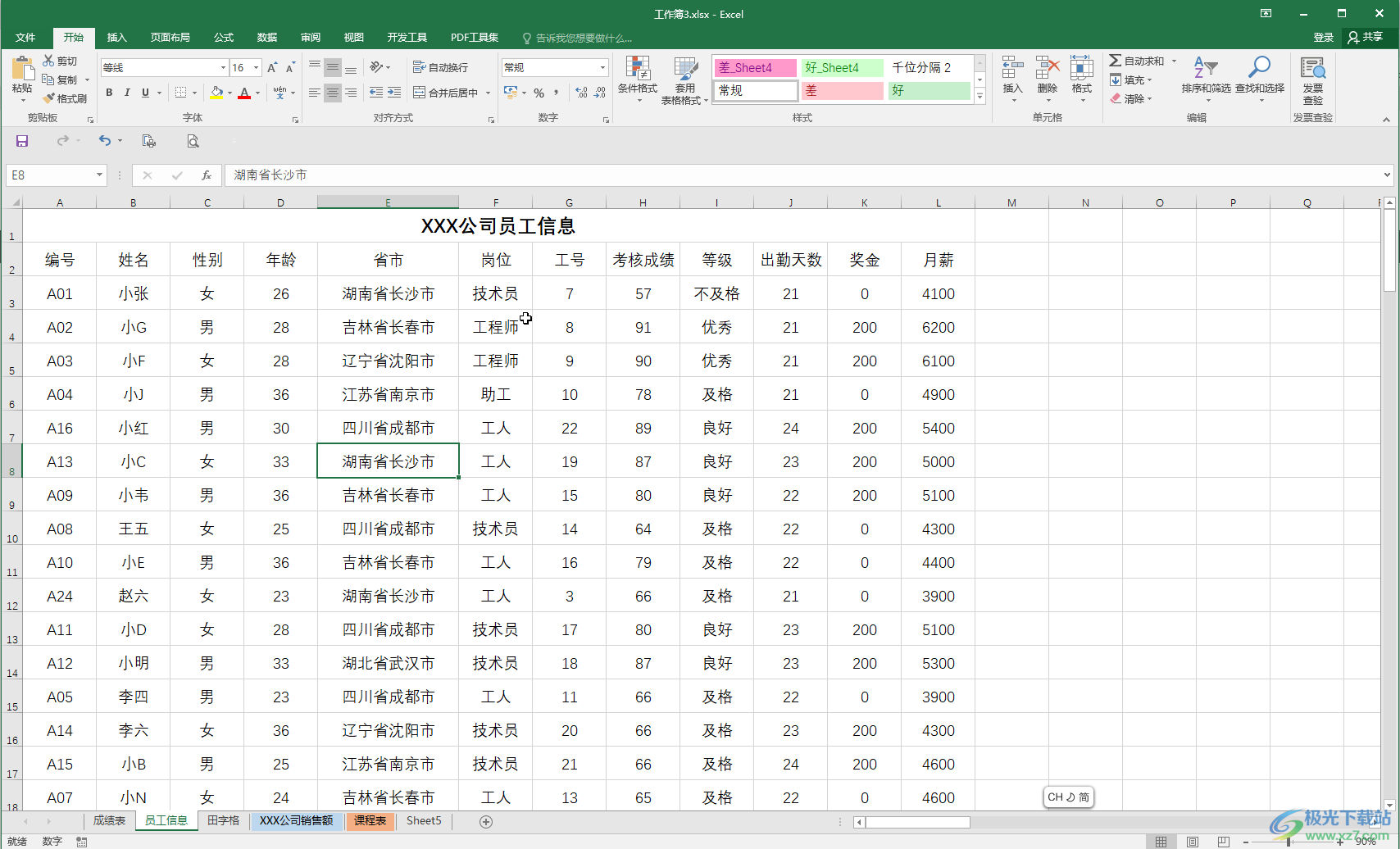Toggle align left
1400x849 pixels.
[315, 93]
